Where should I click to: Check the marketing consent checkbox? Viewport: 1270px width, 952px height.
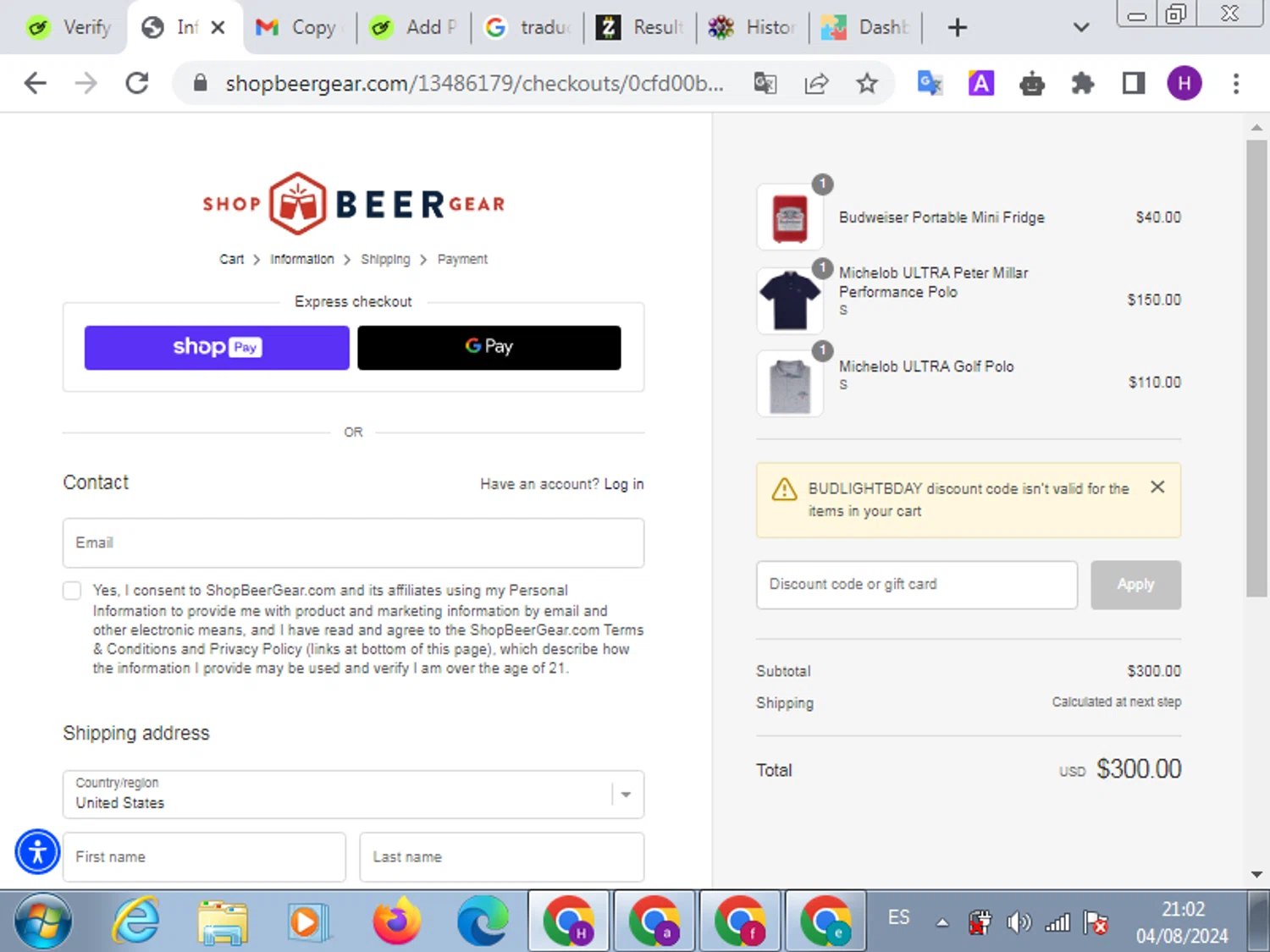tap(72, 591)
